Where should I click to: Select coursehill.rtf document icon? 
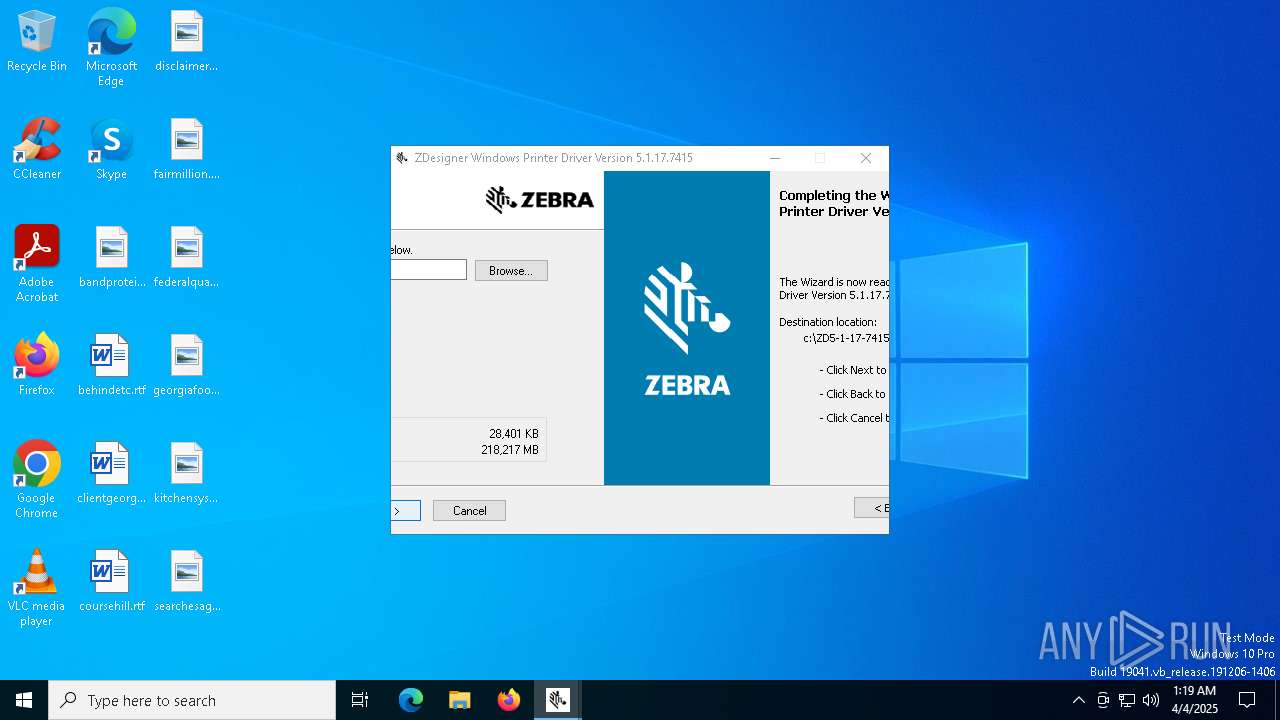[112, 582]
